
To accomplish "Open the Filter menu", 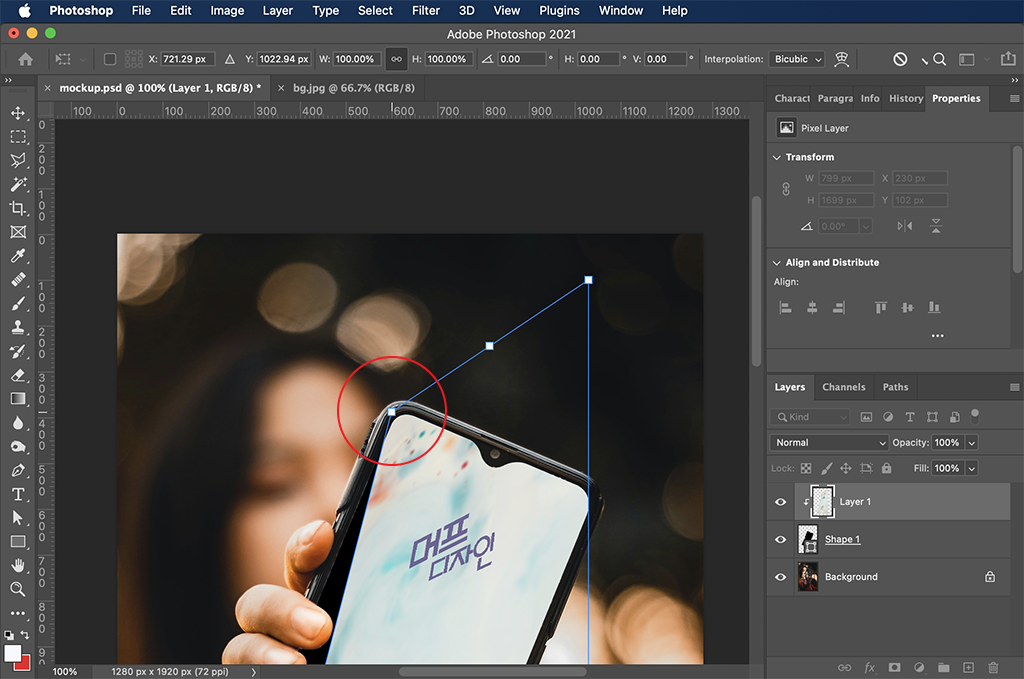I will click(426, 10).
